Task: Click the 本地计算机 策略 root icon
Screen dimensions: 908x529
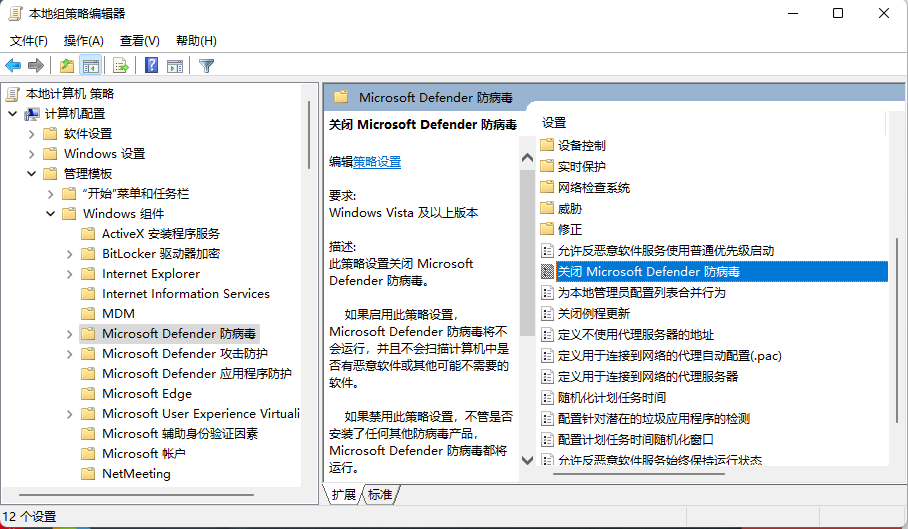Action: click(x=13, y=94)
